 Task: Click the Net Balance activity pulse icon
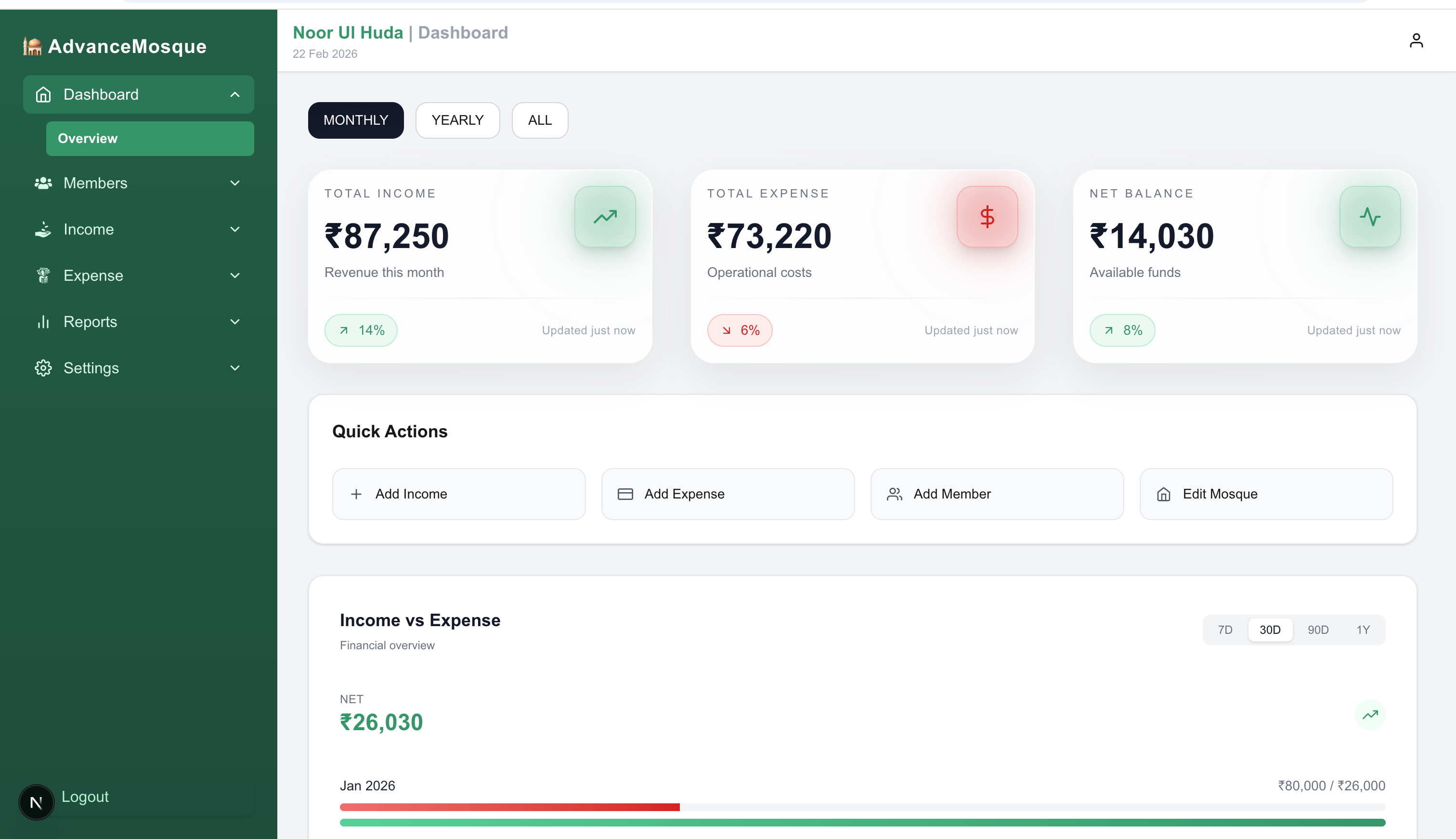pos(1370,217)
